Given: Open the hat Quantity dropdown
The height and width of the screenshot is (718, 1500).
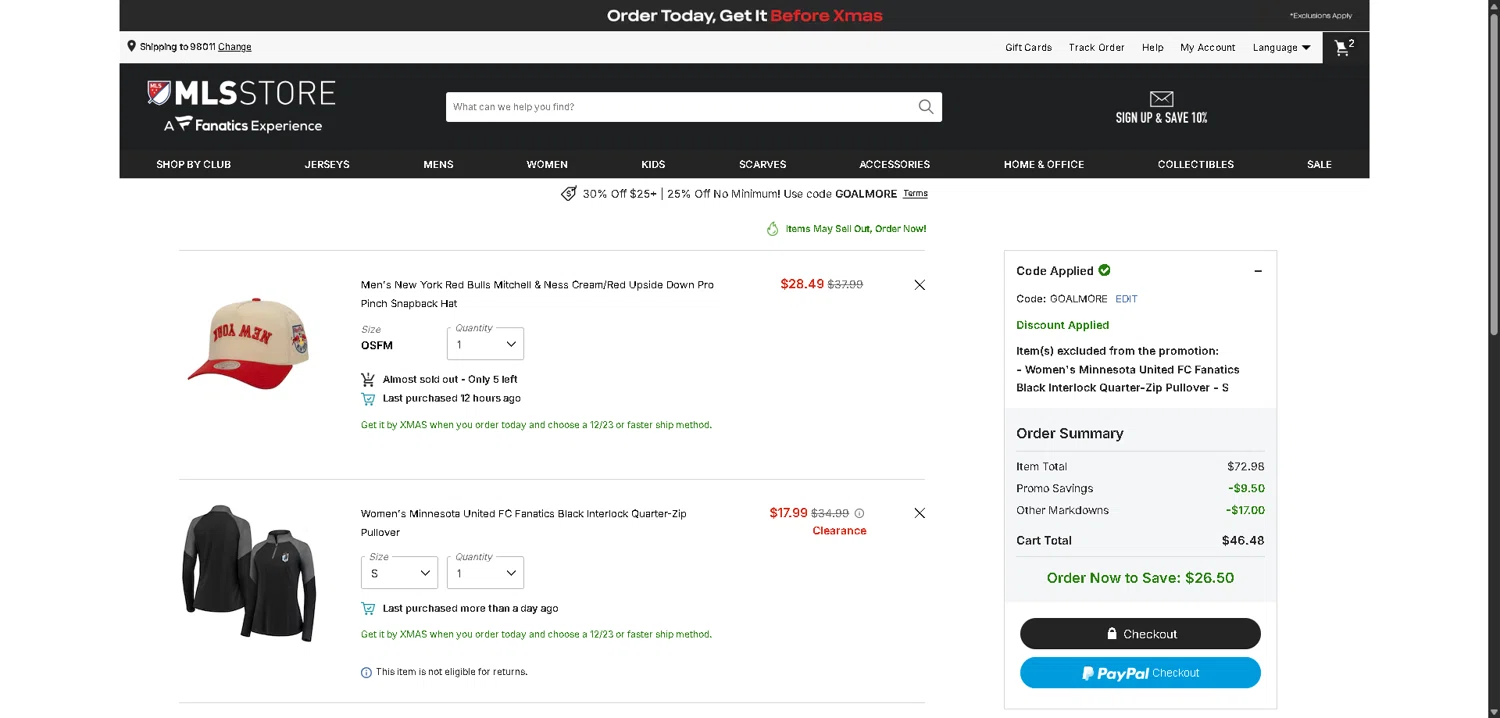Looking at the screenshot, I should tap(485, 344).
